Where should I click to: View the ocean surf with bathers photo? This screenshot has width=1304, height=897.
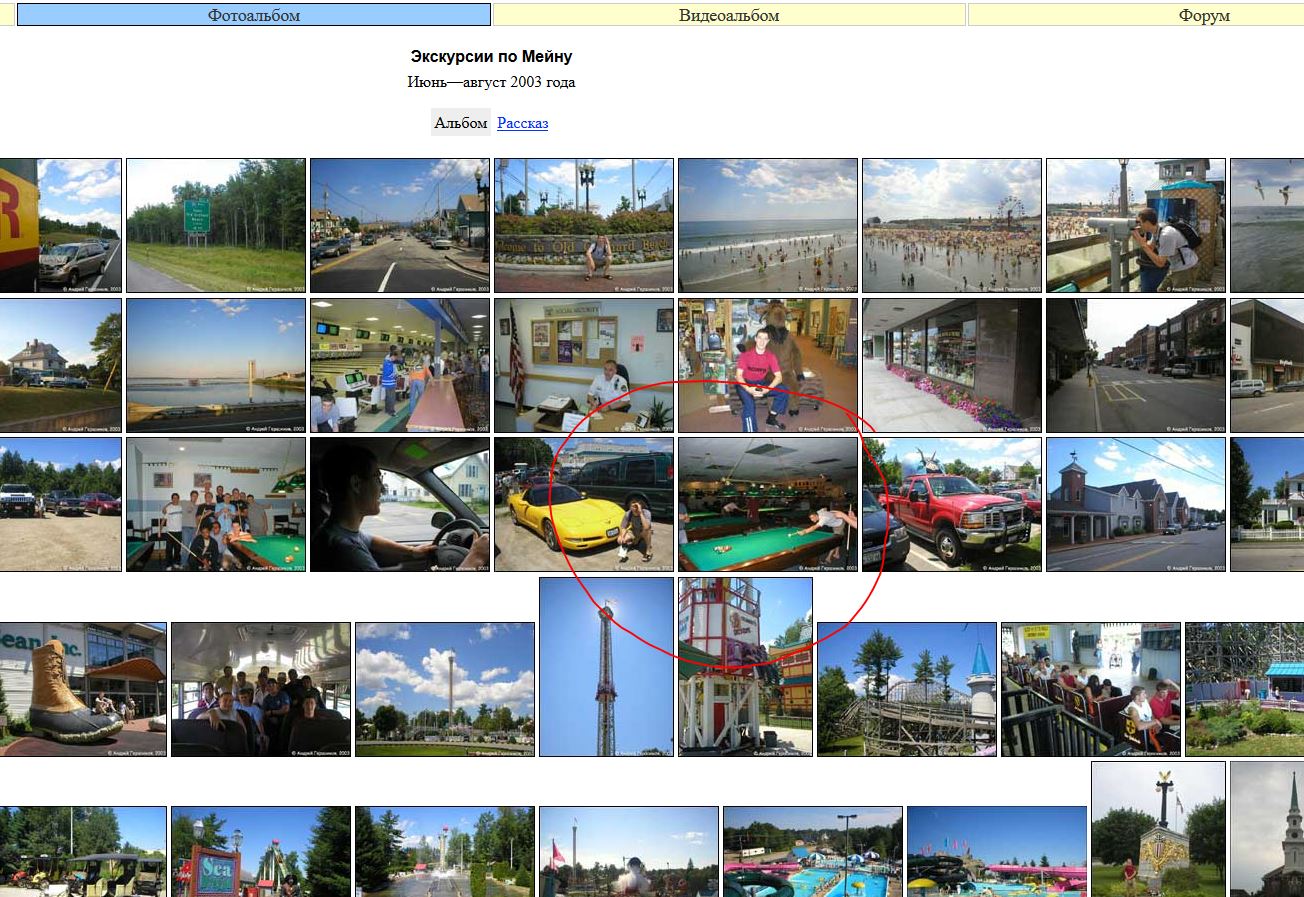point(768,225)
